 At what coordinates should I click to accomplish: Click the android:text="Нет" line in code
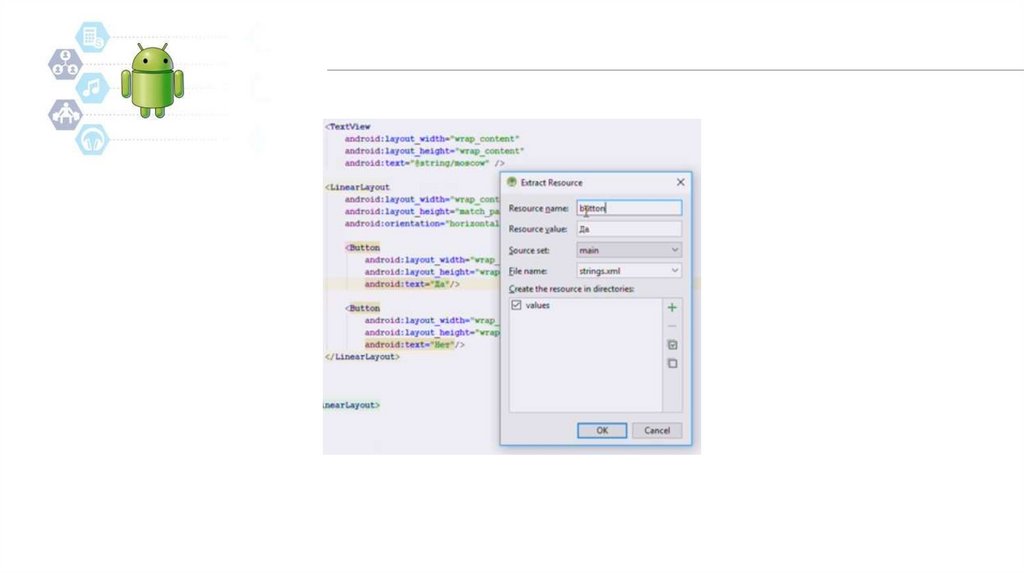(x=409, y=344)
